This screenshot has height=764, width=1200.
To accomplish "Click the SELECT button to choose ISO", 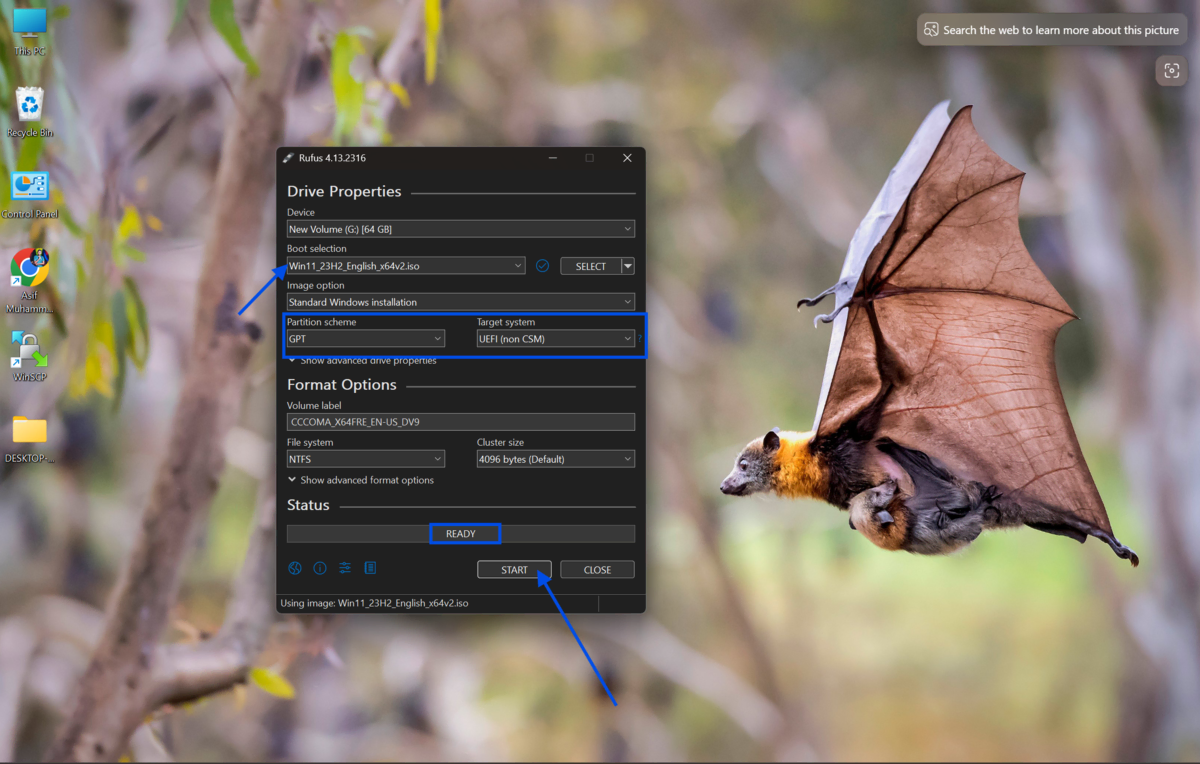I will tap(590, 266).
